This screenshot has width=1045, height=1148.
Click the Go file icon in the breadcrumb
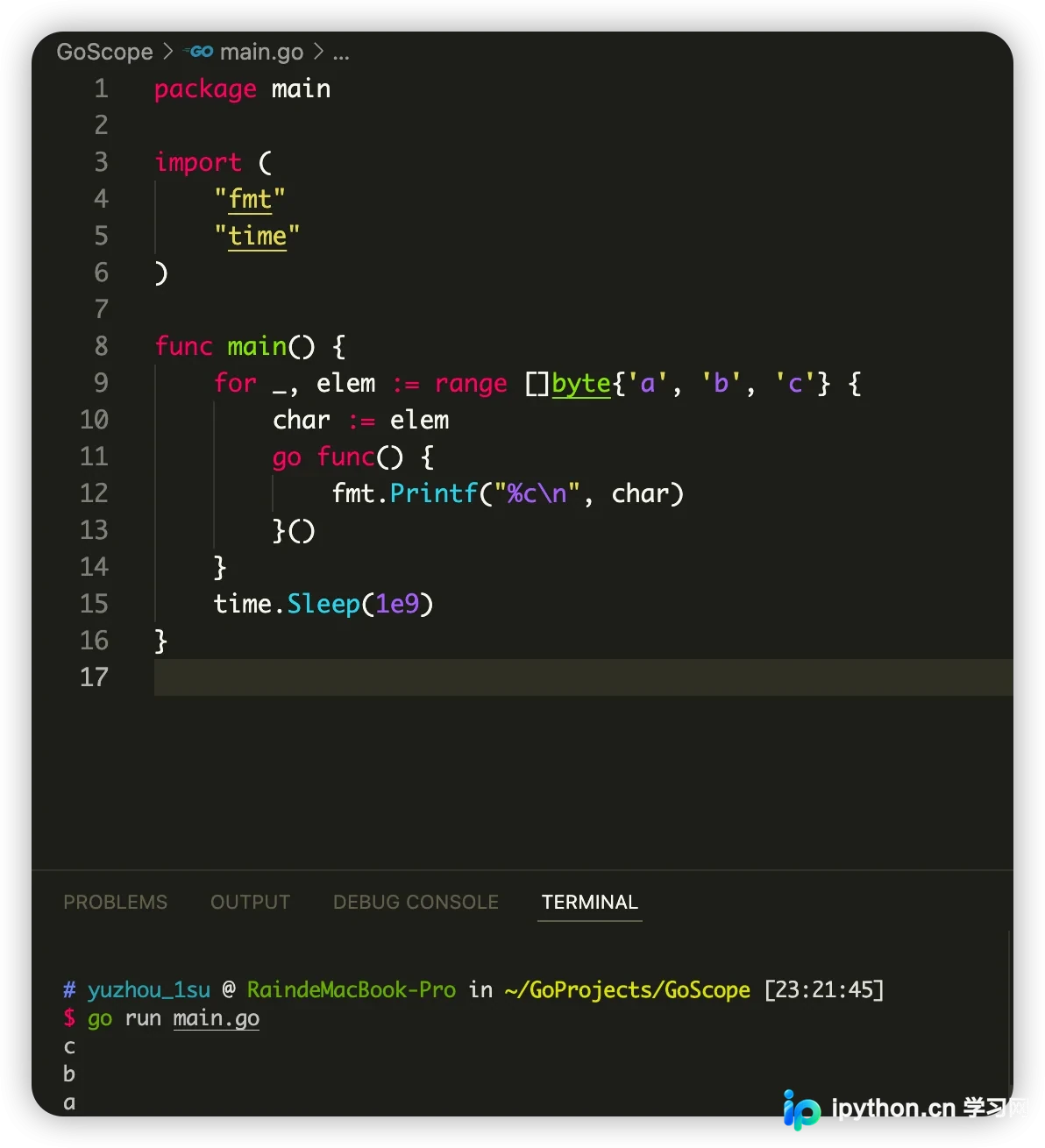200,52
